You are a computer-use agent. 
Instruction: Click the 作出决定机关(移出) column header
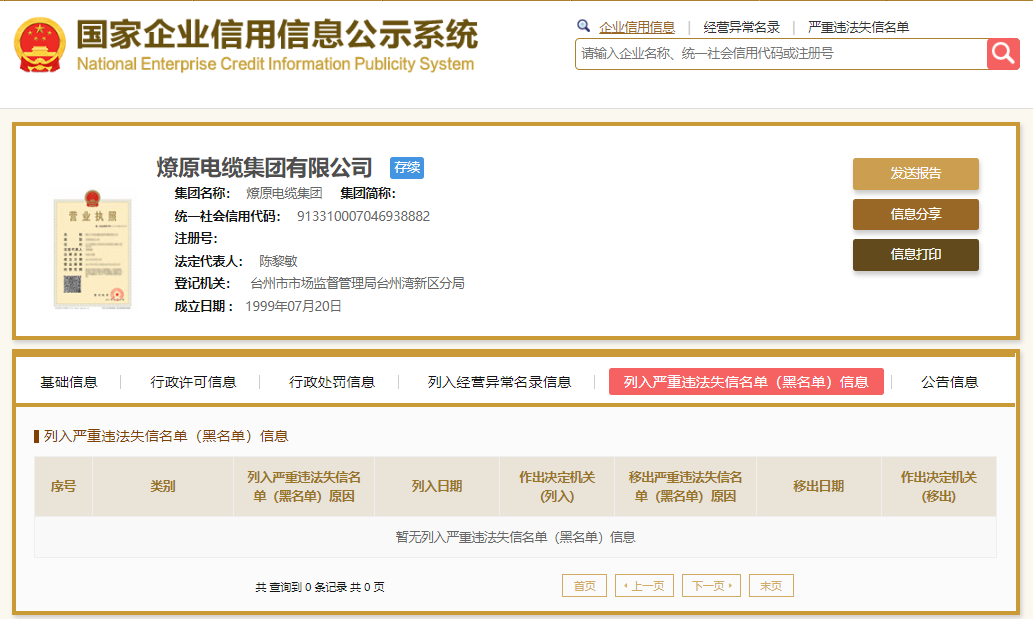click(x=939, y=487)
